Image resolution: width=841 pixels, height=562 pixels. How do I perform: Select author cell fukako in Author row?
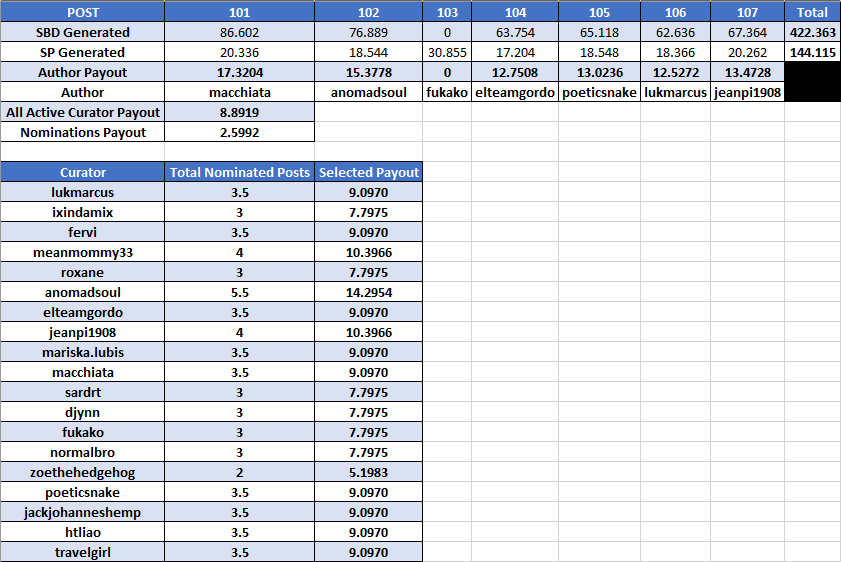click(x=447, y=92)
